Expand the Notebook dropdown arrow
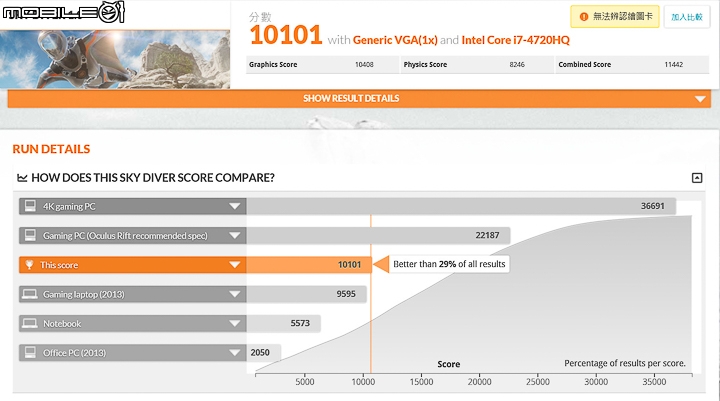Image resolution: width=720 pixels, height=401 pixels. [235, 323]
